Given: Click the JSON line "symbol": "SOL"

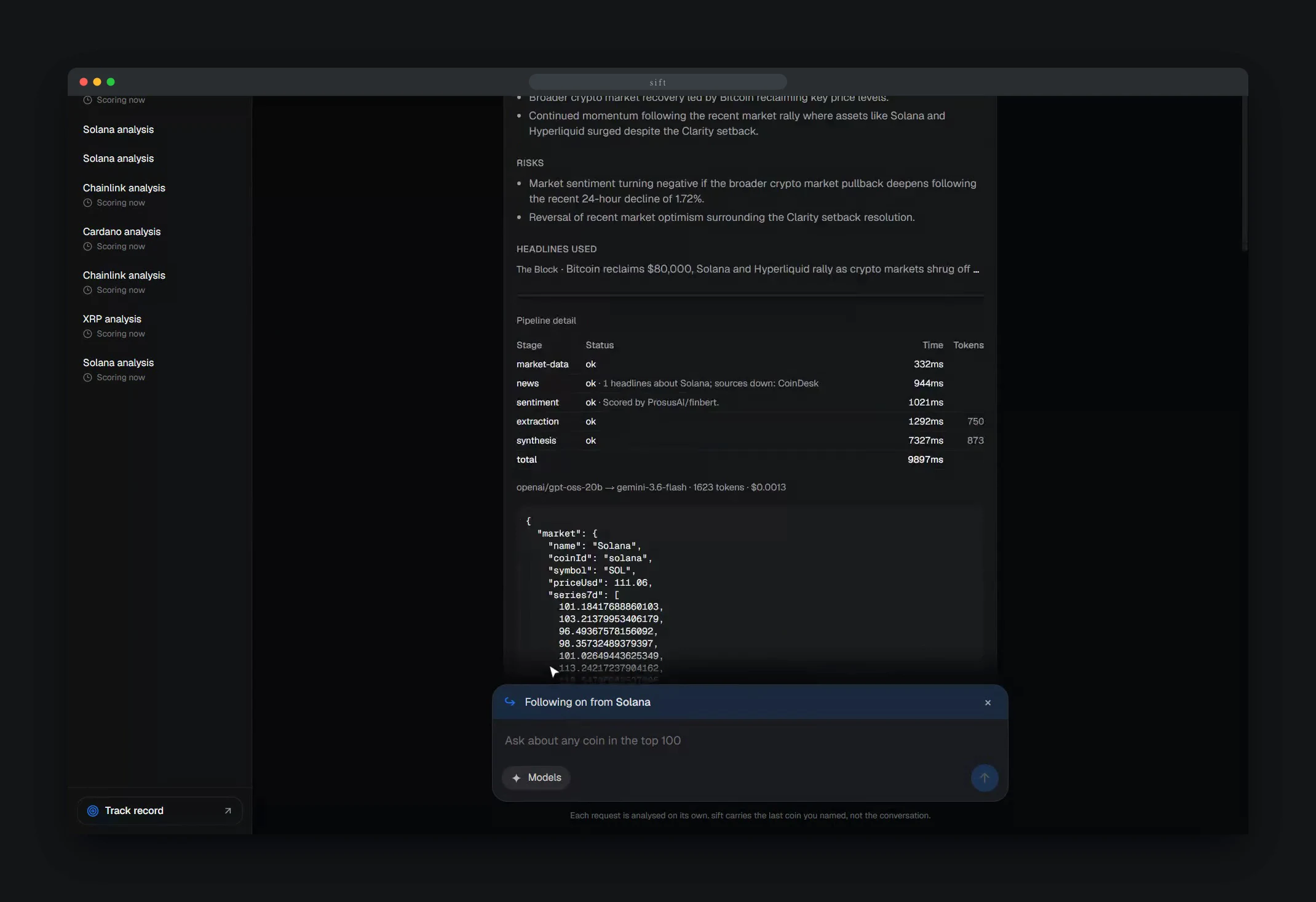Looking at the screenshot, I should (x=592, y=570).
